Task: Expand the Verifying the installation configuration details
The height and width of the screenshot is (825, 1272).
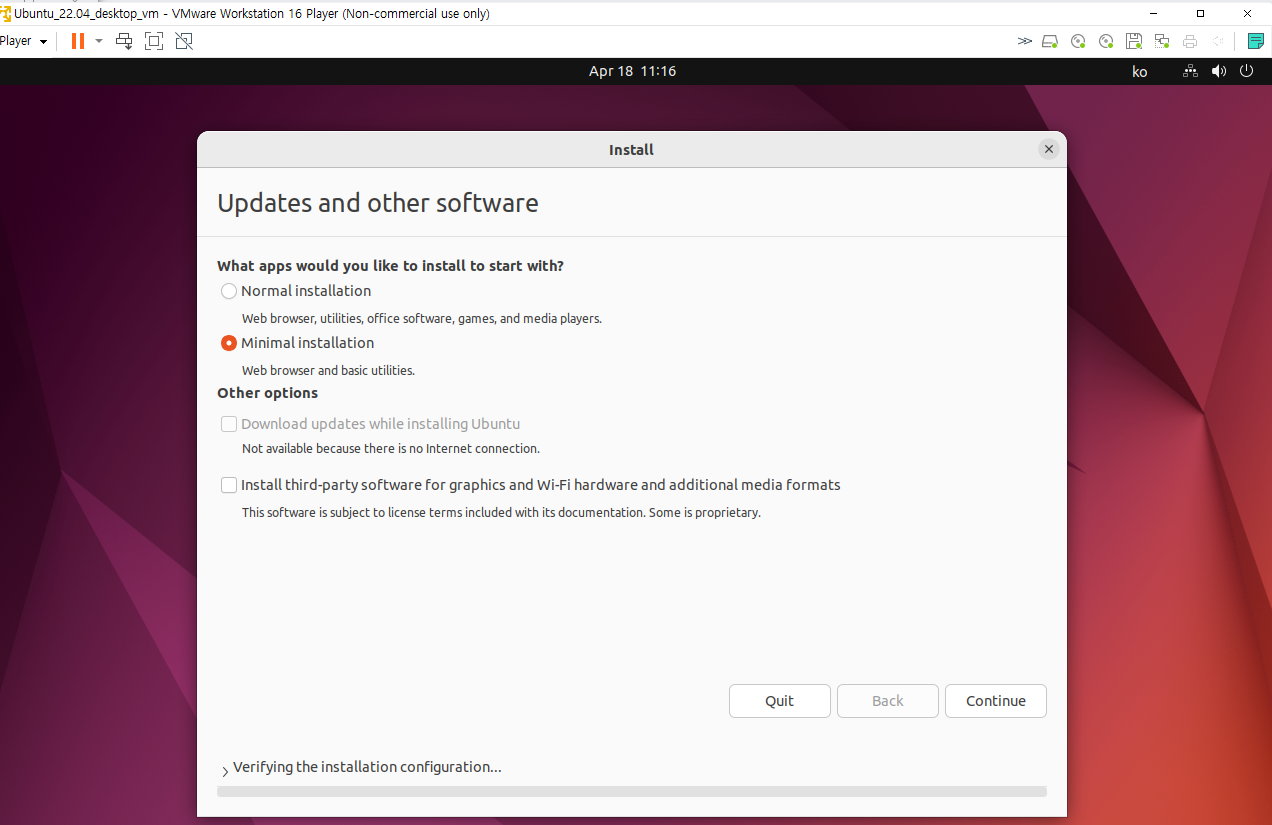Action: (x=225, y=771)
